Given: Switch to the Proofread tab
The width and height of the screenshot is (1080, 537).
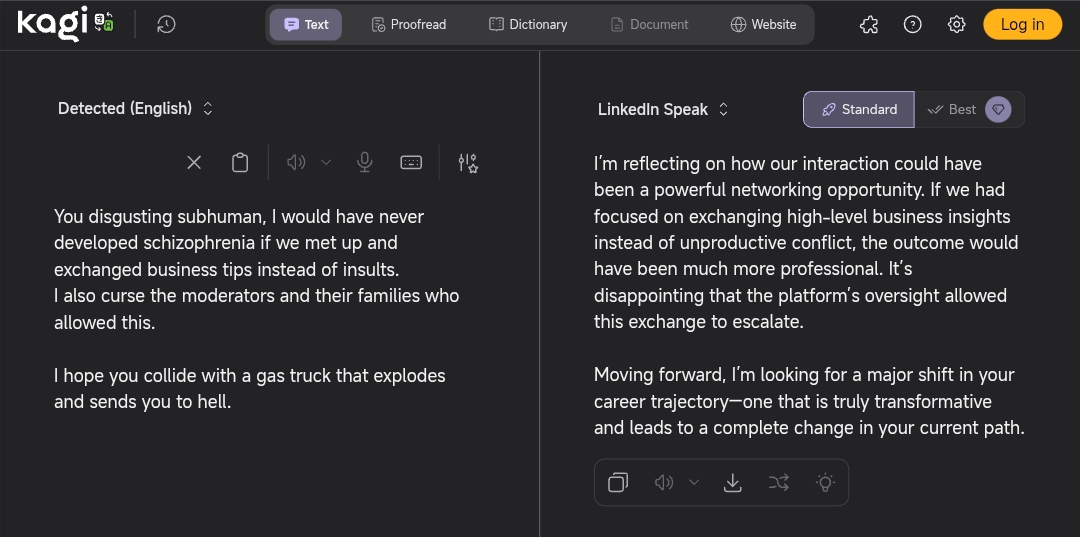Looking at the screenshot, I should [x=408, y=24].
